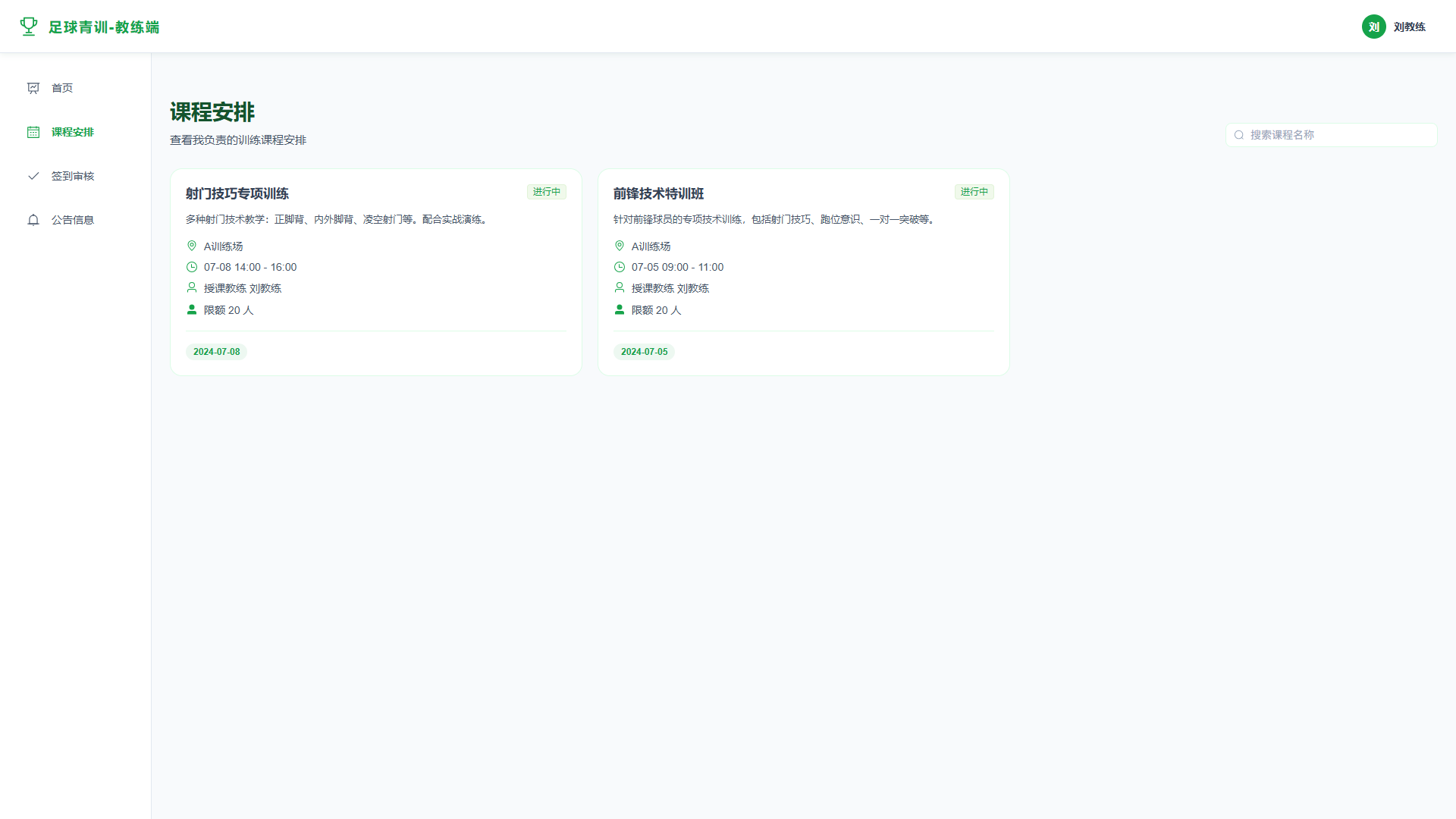Click location pin icon in 射门技巧专项训练 card
Image resolution: width=1456 pixels, height=819 pixels.
[x=192, y=246]
